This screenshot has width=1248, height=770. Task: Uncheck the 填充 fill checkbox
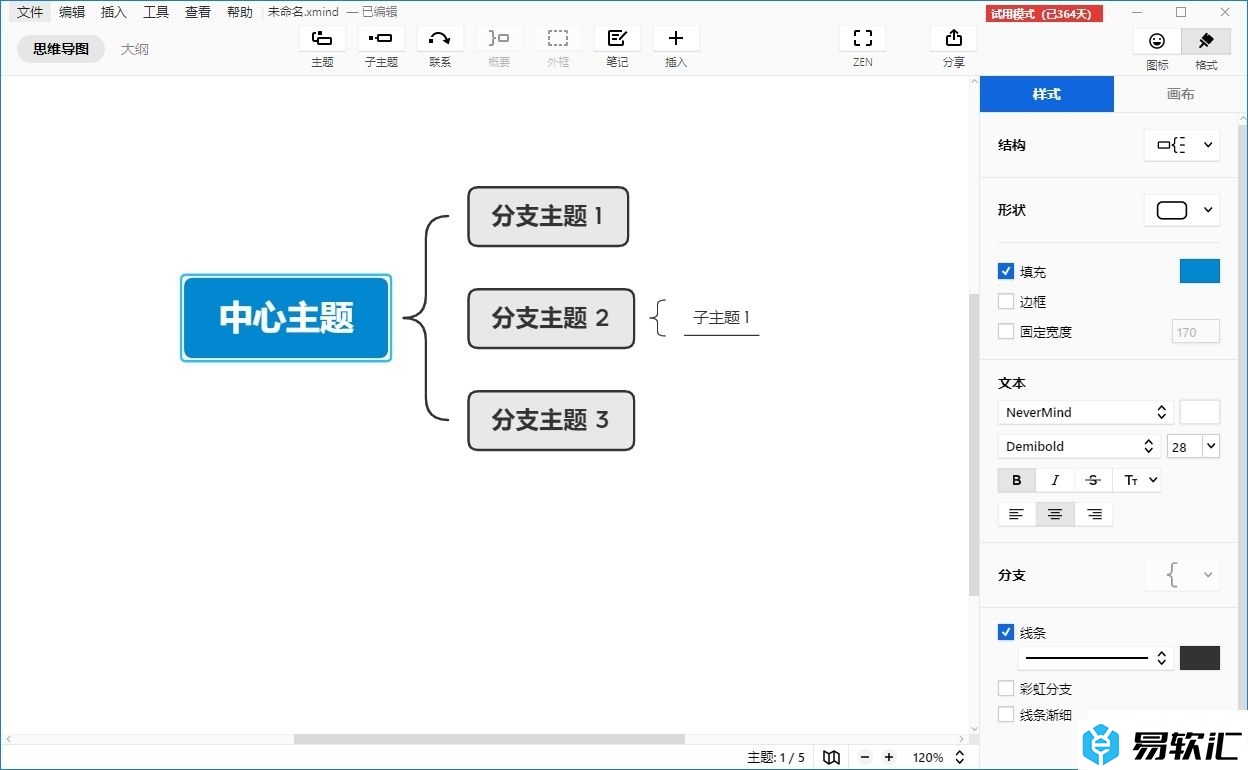1006,271
